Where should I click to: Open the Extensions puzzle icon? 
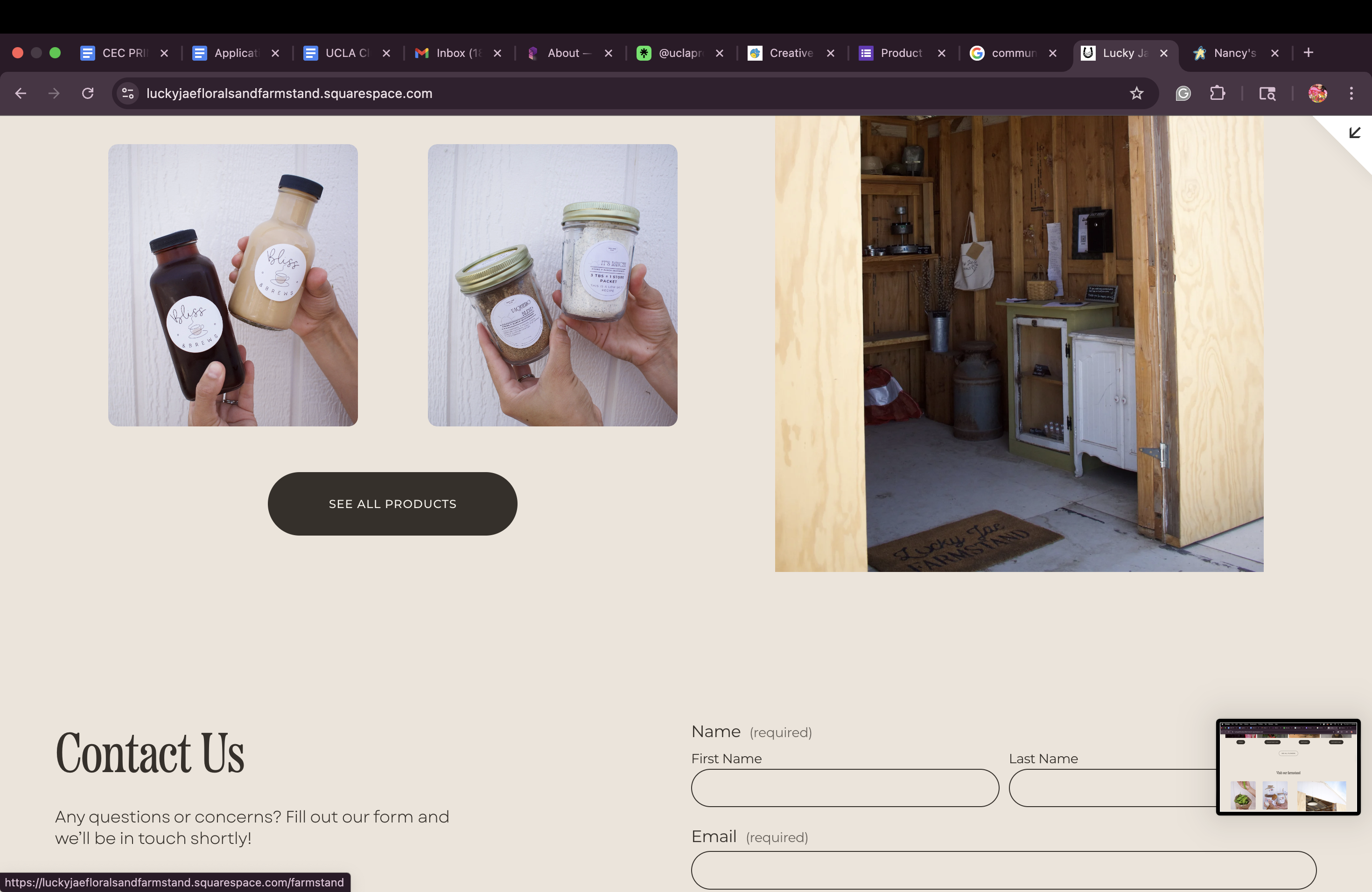[x=1218, y=93]
